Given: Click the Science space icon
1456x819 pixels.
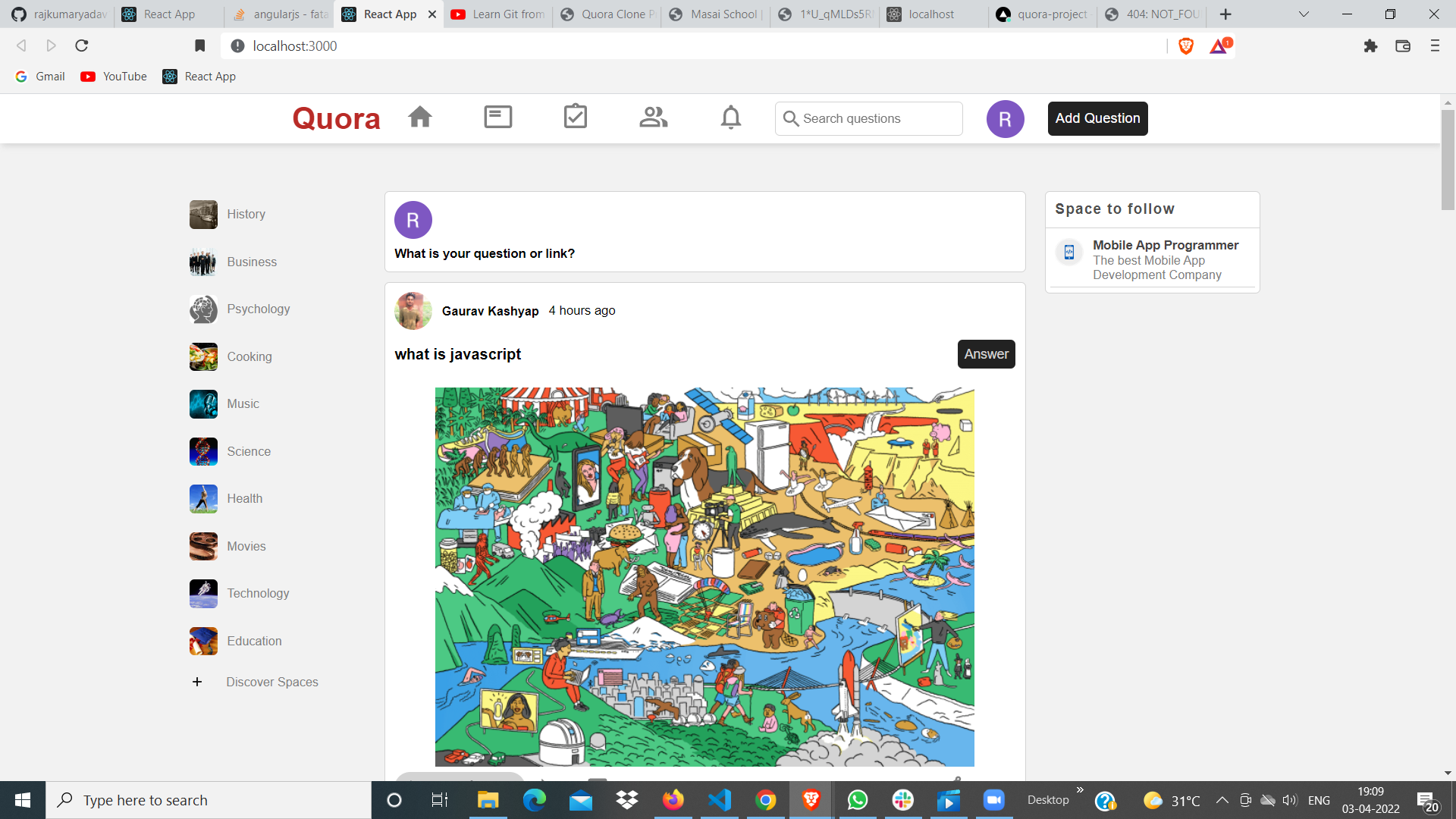Looking at the screenshot, I should coord(203,451).
